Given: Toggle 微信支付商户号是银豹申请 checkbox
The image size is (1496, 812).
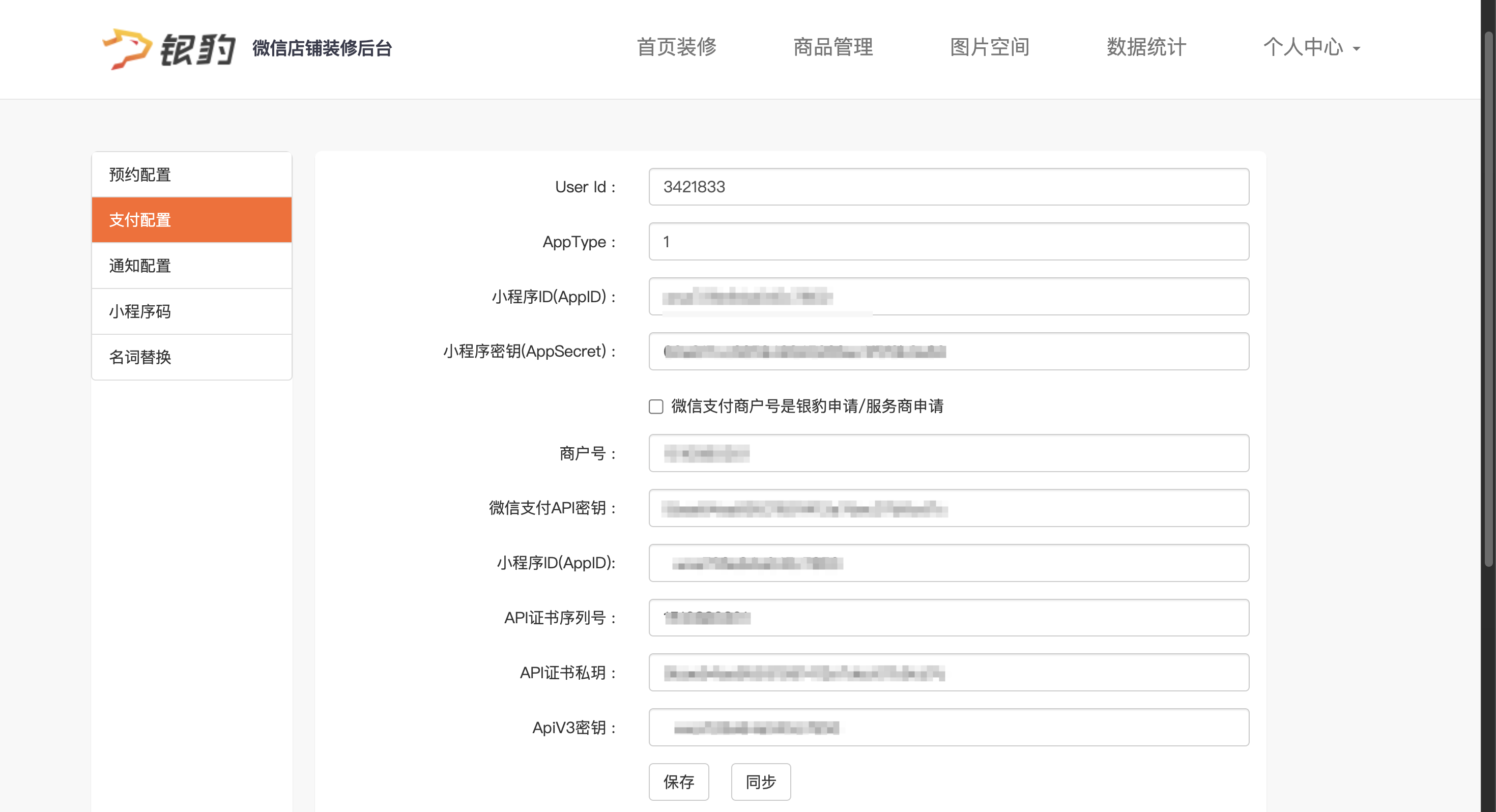Looking at the screenshot, I should coord(656,407).
